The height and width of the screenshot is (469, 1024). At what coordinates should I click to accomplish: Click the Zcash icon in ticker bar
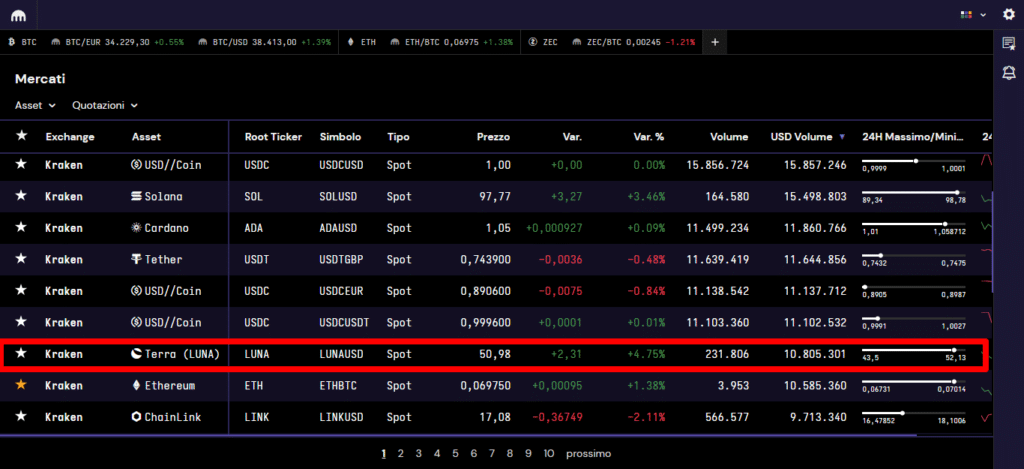pos(533,42)
